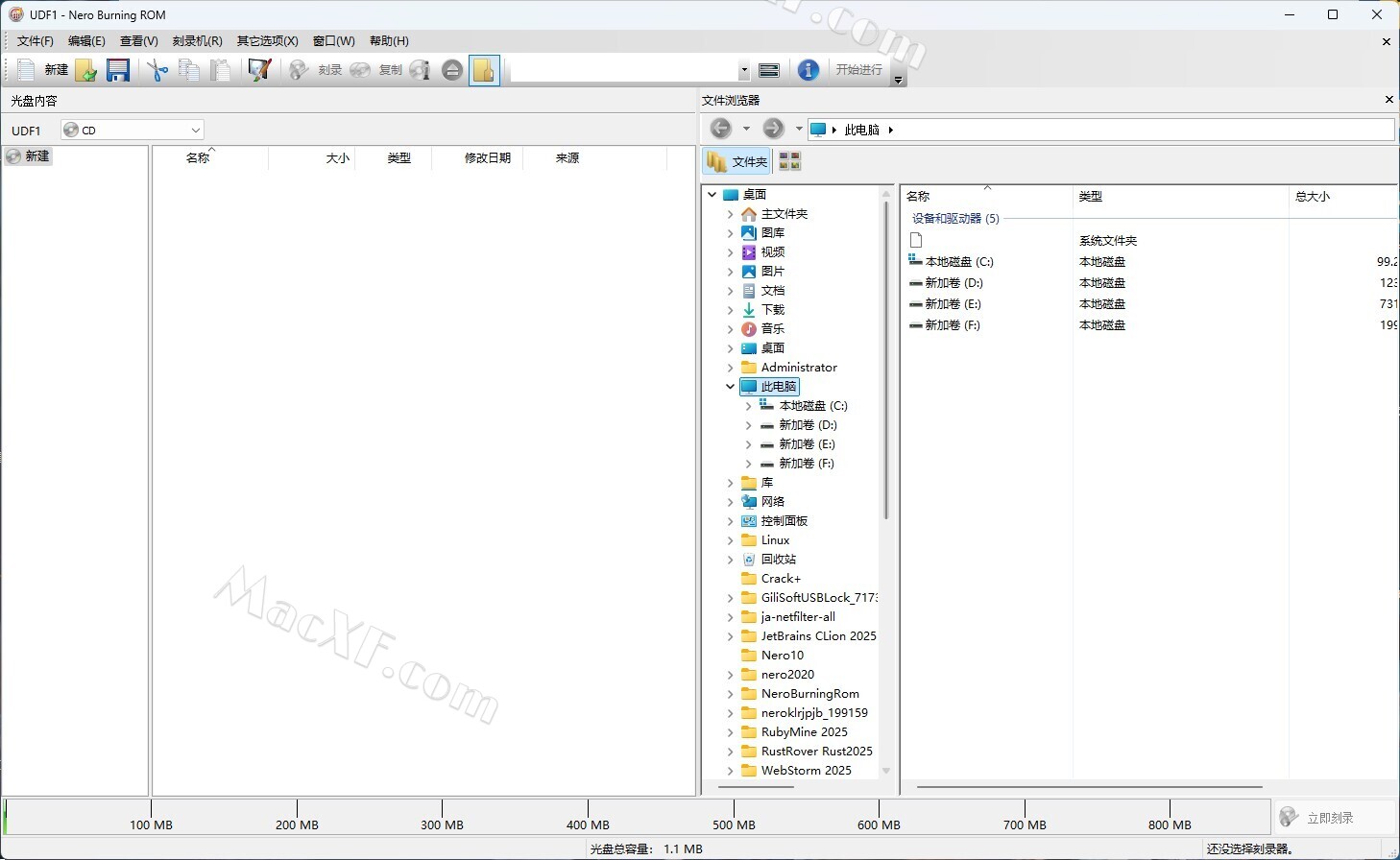The image size is (1400, 860).
Task: Click the save compilation floppy disk icon
Action: click(x=118, y=70)
